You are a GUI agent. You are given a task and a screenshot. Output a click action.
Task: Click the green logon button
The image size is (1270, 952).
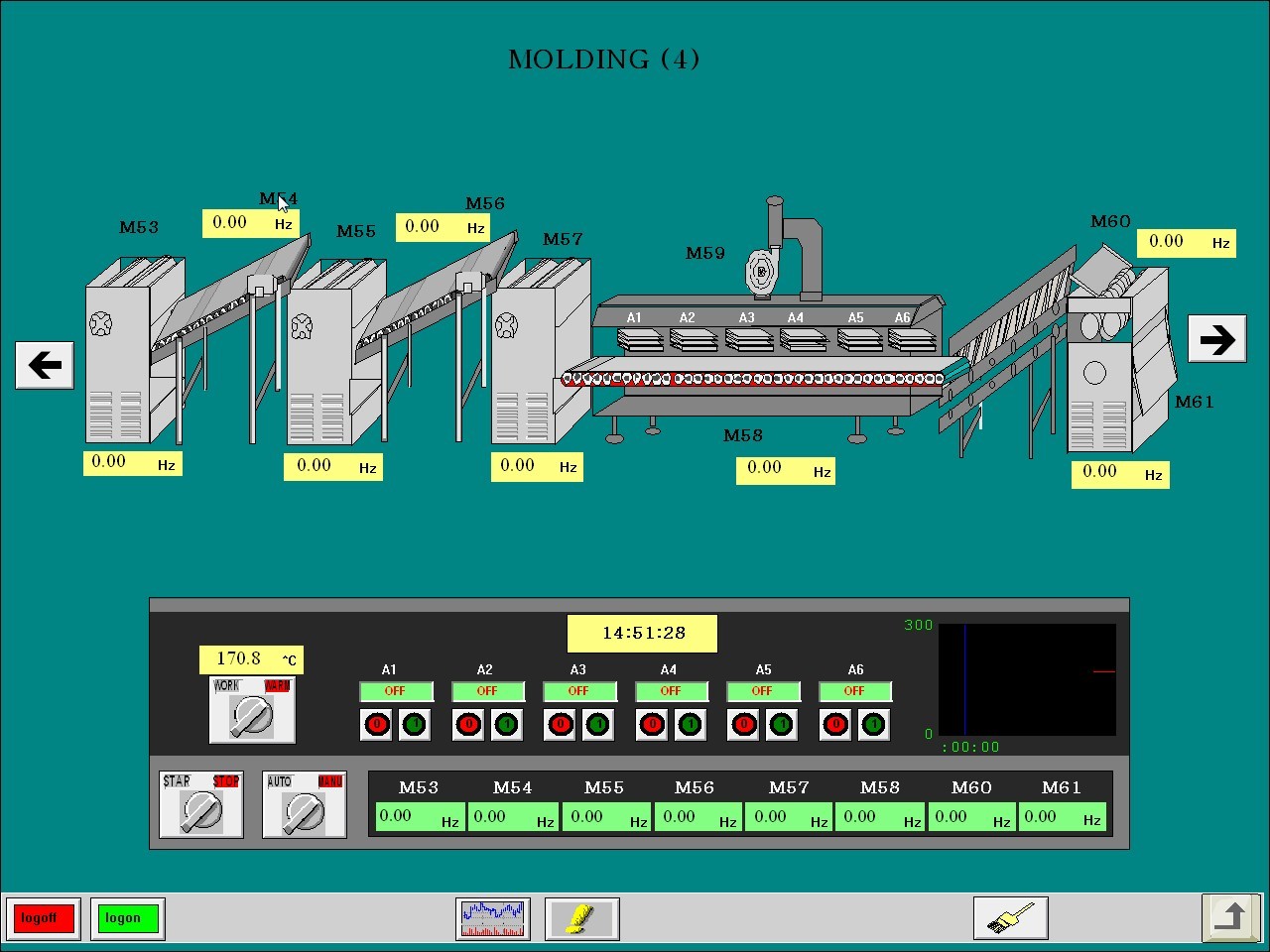(126, 918)
